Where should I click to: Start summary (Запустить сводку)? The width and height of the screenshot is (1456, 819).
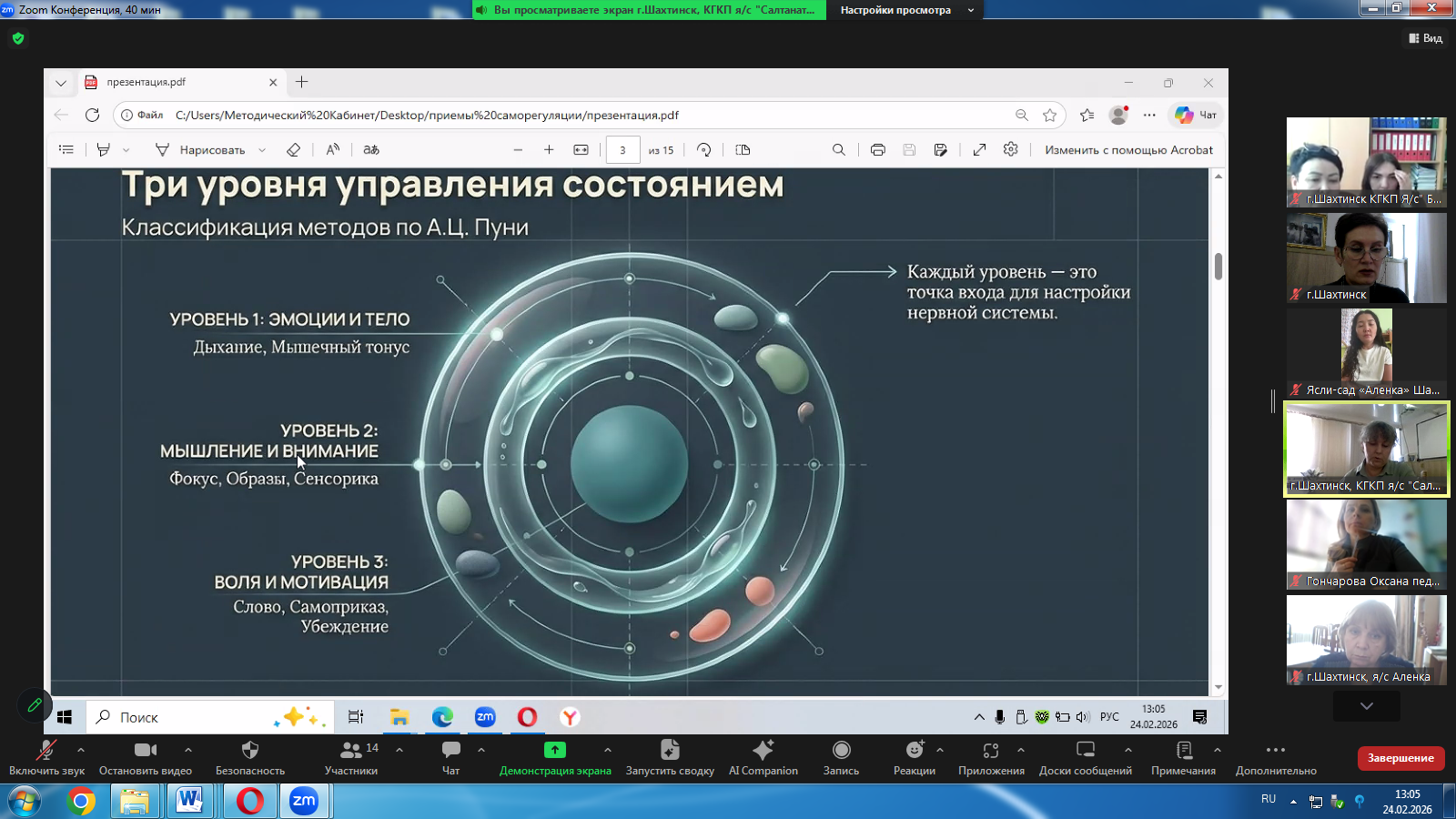click(x=670, y=757)
